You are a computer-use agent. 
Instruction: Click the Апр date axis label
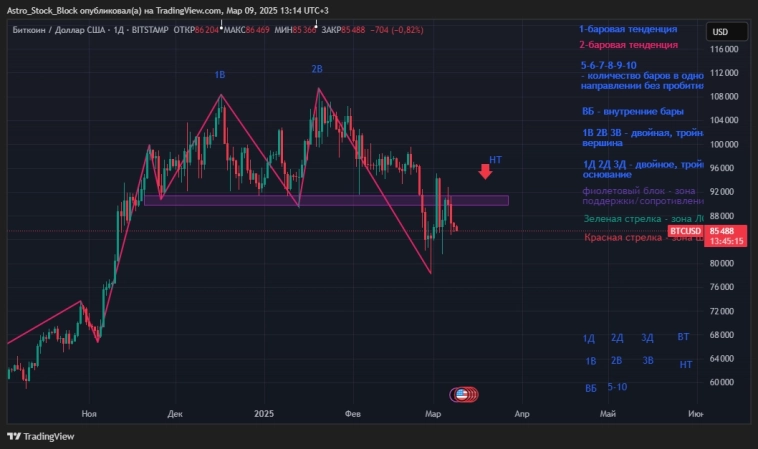pyautogui.click(x=522, y=414)
